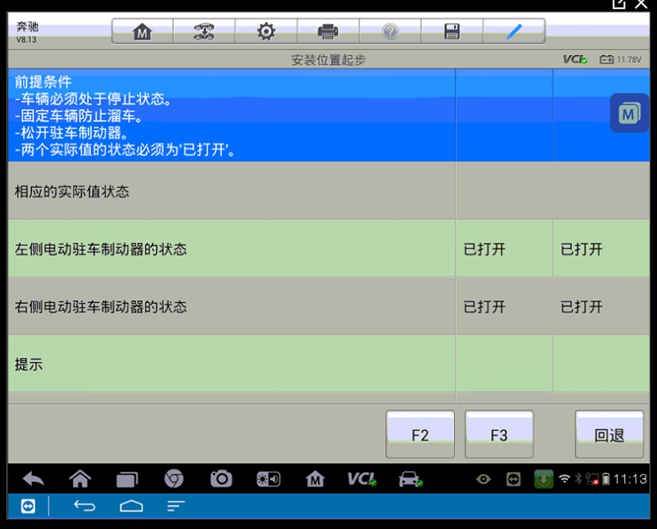Image resolution: width=657 pixels, height=529 pixels.
Task: Tap the VCI shortcut in navigation bar
Action: [x=362, y=479]
